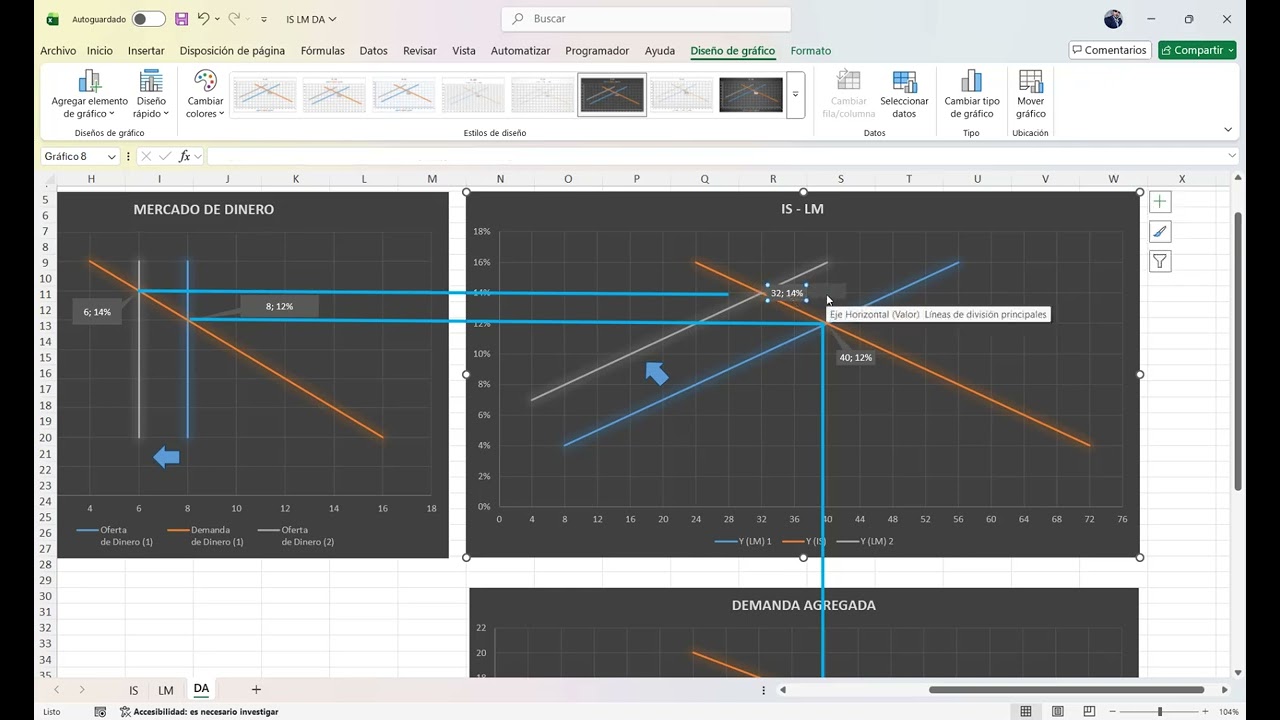Open the Fórmulas ribbon tab
Screen dimensions: 1280x720
[x=322, y=51]
